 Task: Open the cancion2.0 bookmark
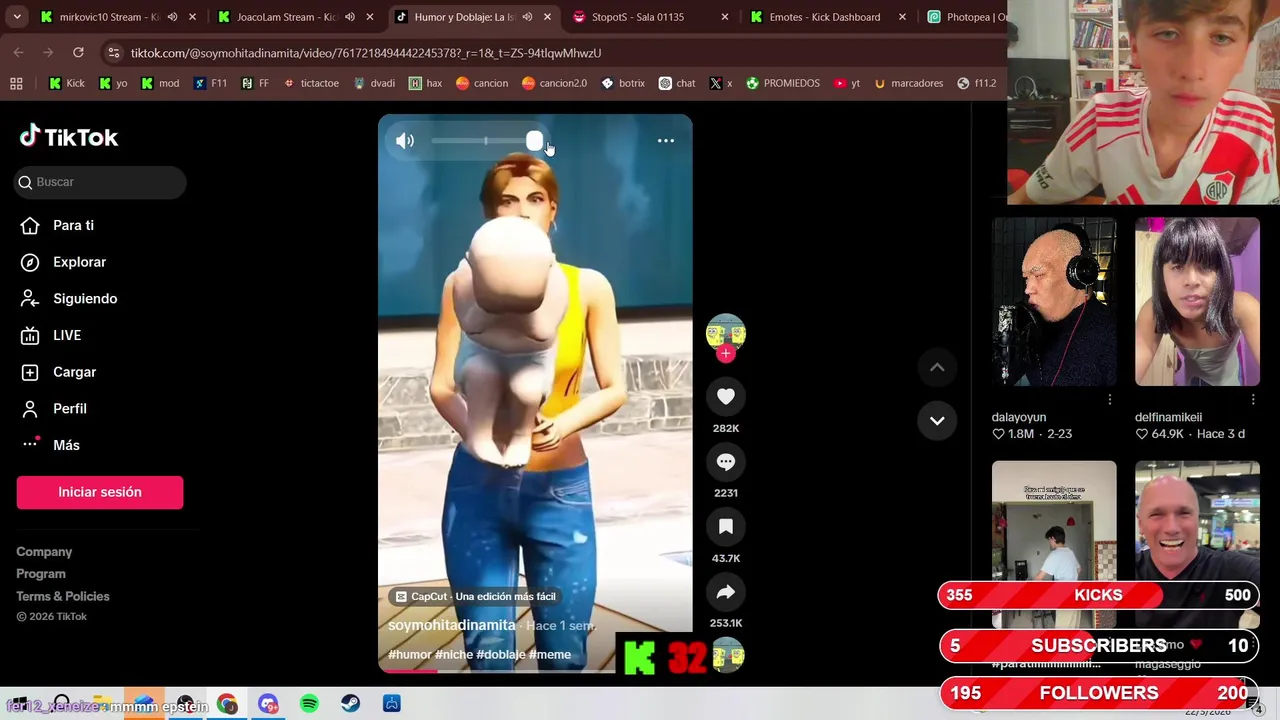(x=554, y=83)
